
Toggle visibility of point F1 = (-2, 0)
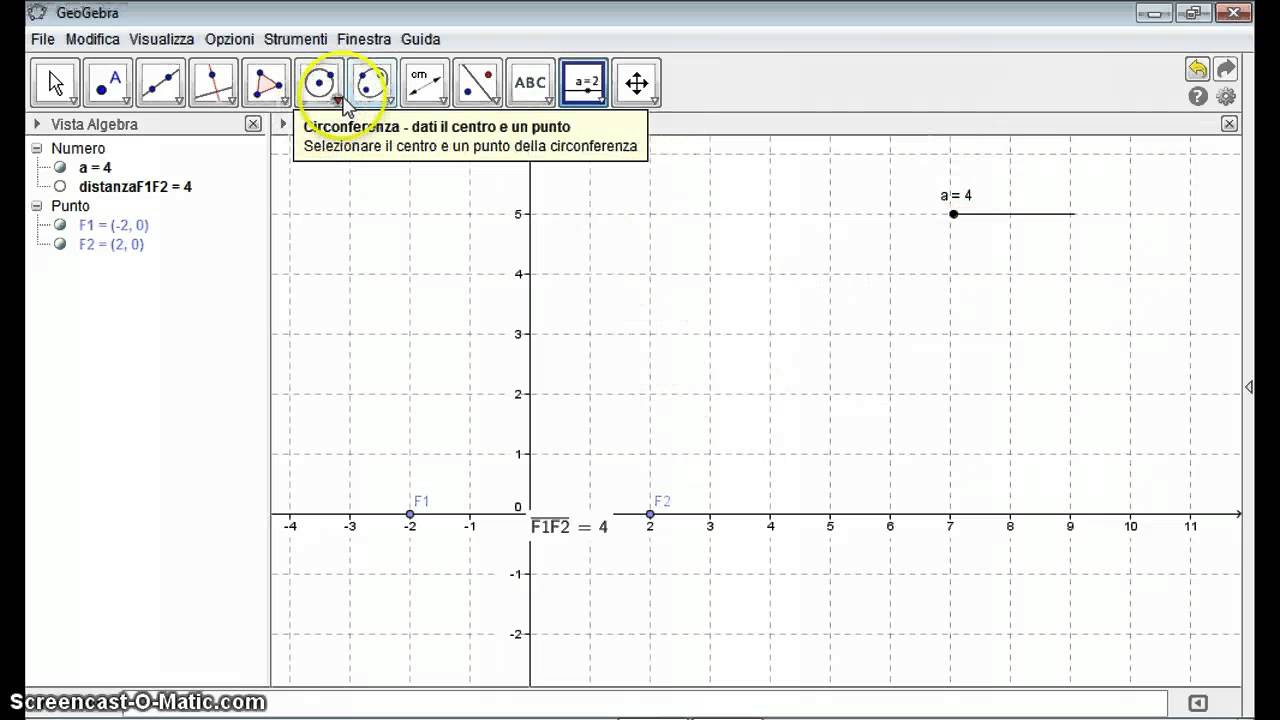[60, 226]
